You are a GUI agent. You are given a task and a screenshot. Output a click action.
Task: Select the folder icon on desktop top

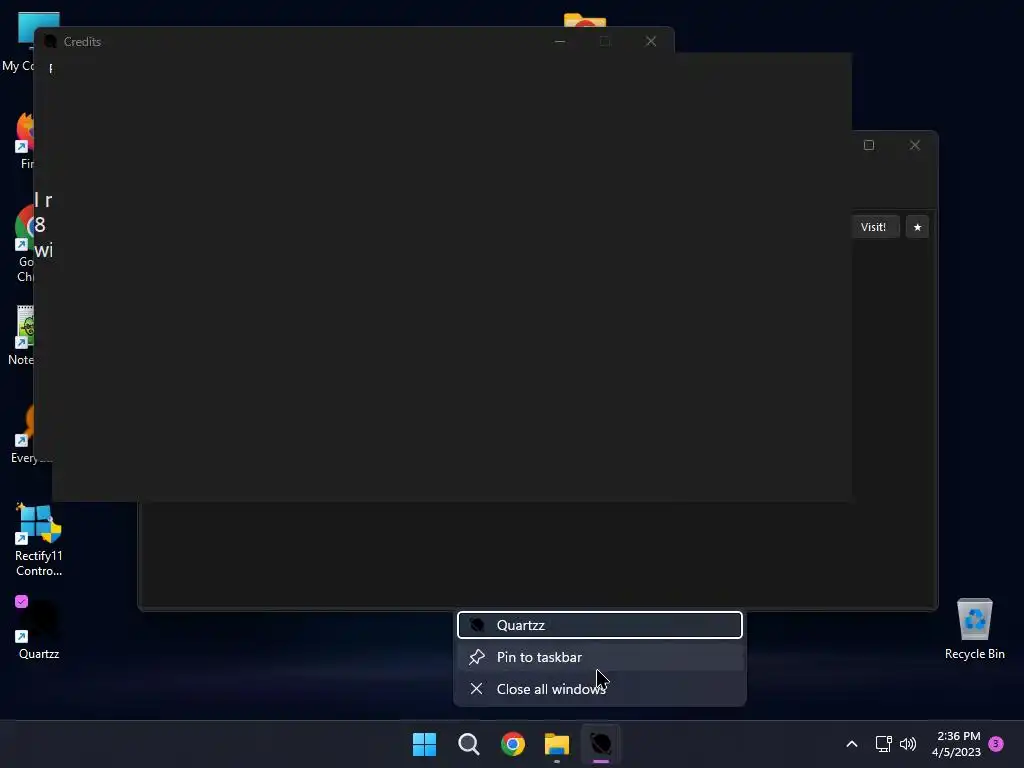(584, 20)
